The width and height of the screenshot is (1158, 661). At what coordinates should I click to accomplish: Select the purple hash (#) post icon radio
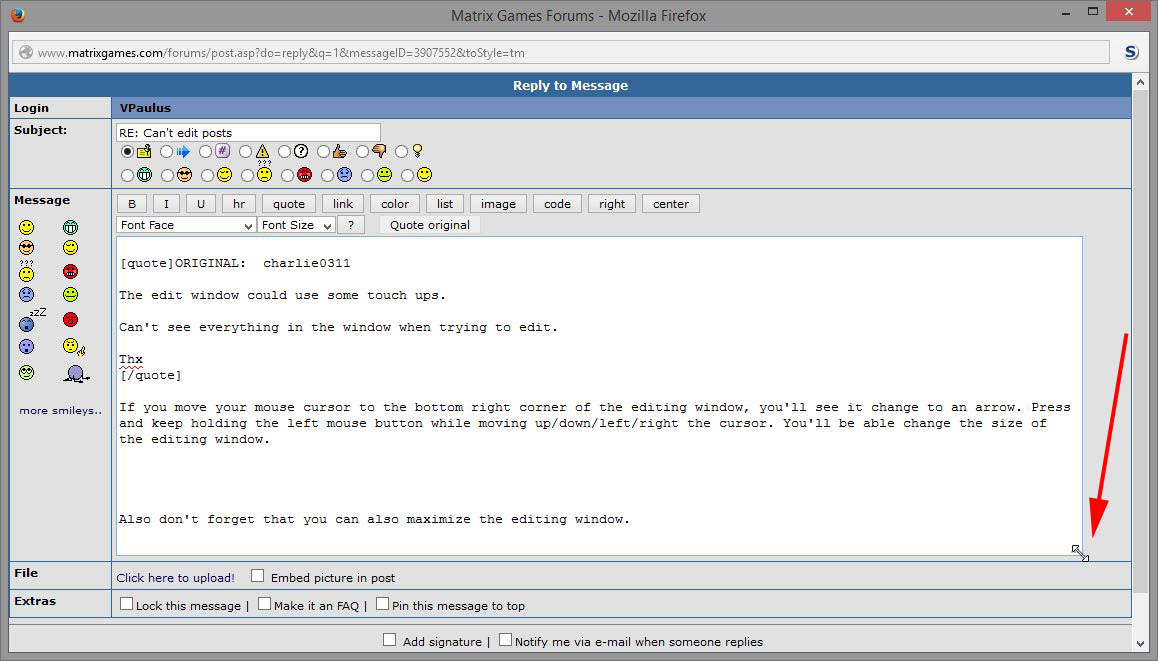pyautogui.click(x=205, y=151)
